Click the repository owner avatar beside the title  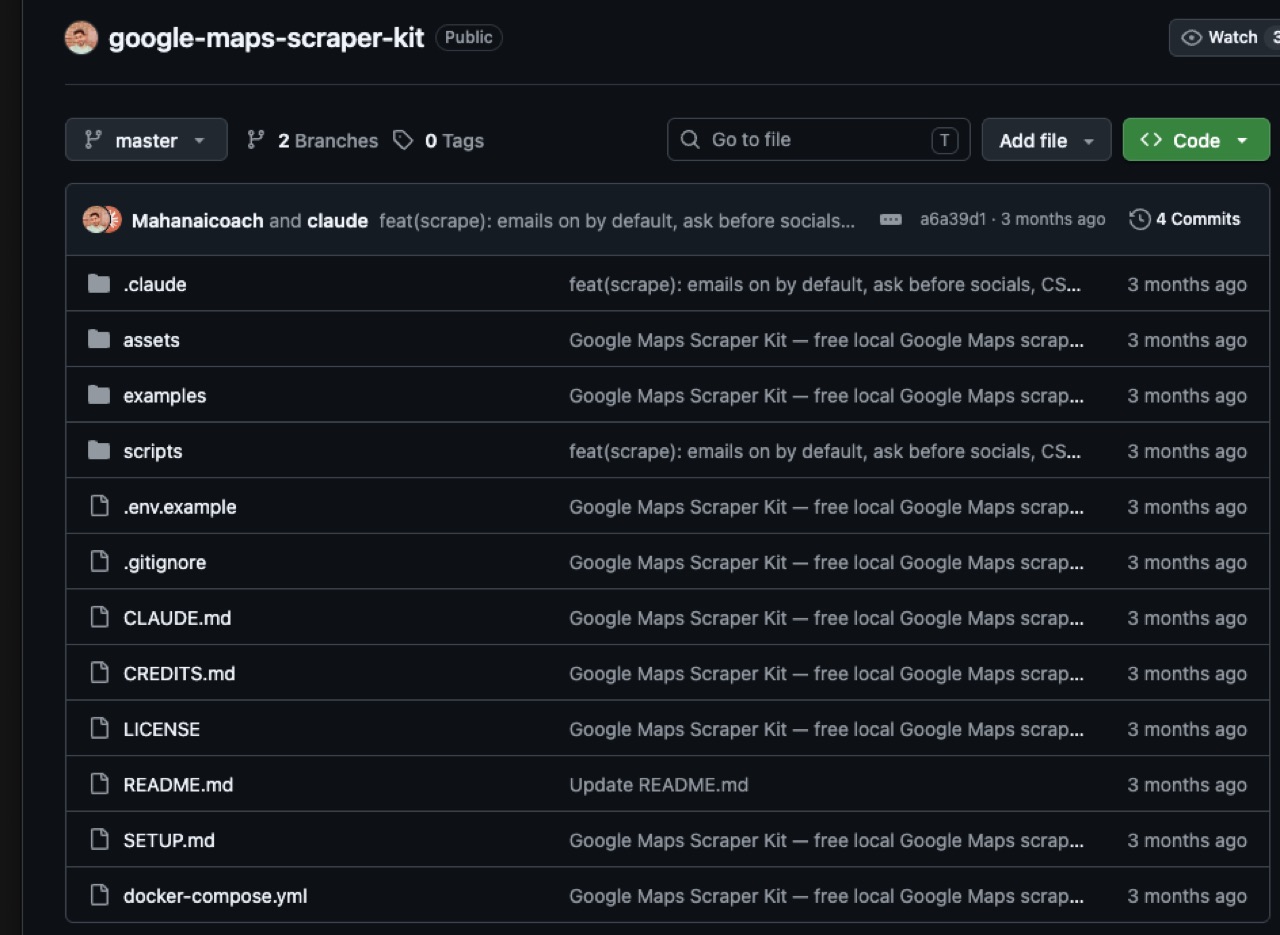81,38
